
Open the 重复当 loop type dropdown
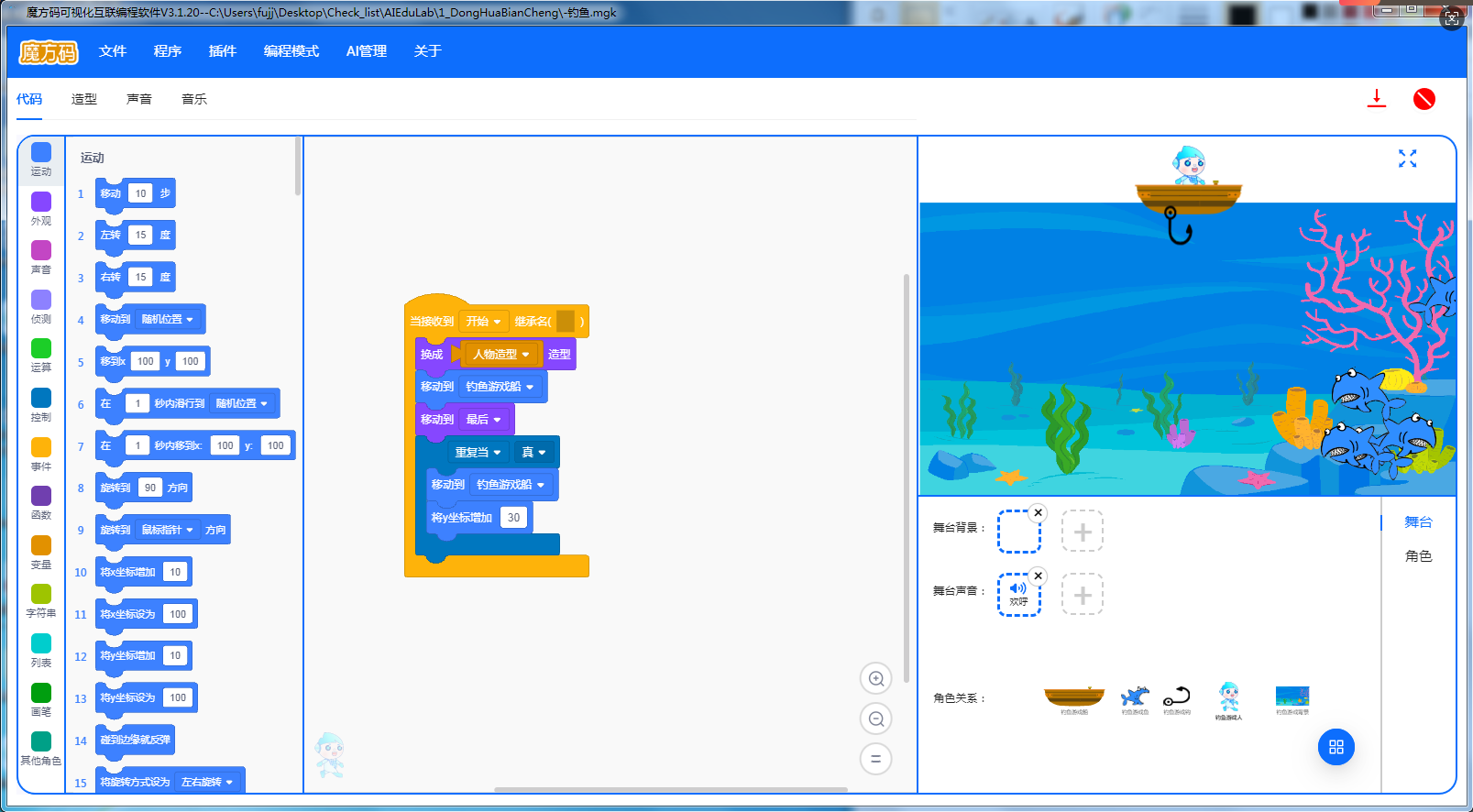(478, 453)
